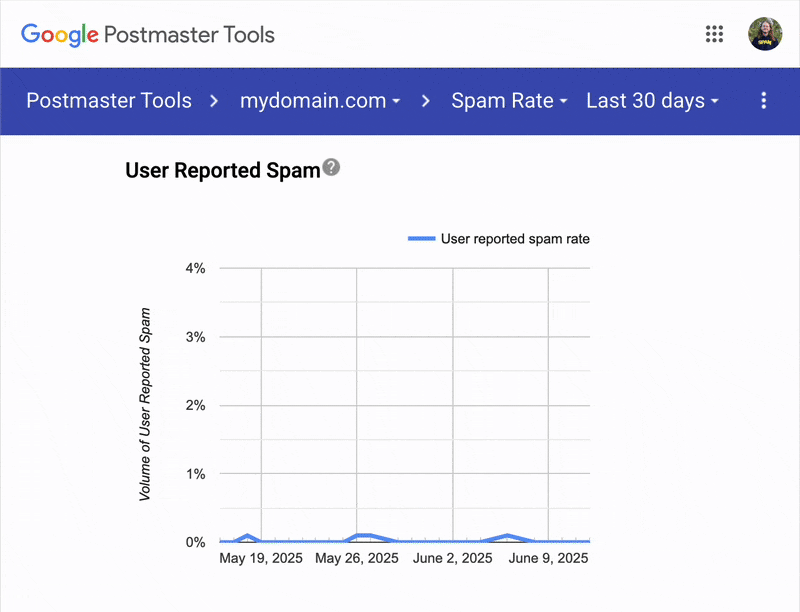Screen dimensions: 800x612
Task: Click the user profile avatar
Action: (x=765, y=34)
